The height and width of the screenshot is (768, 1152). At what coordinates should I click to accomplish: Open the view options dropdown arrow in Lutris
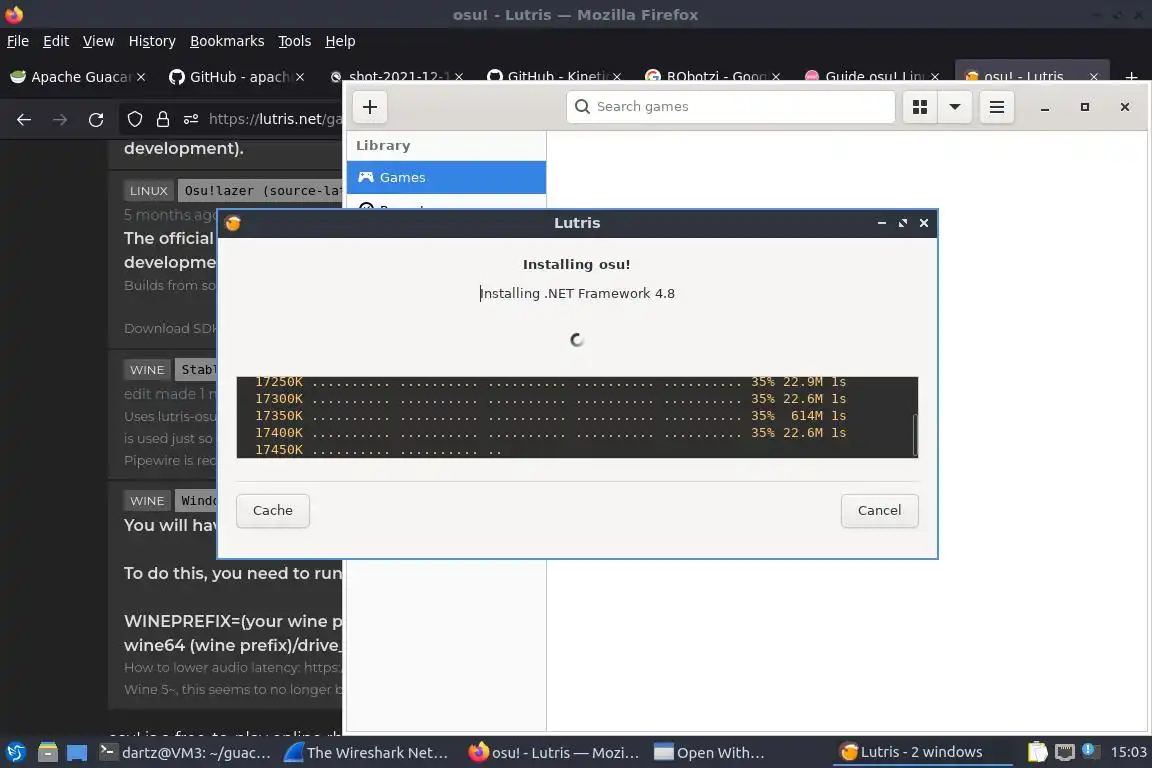click(954, 107)
